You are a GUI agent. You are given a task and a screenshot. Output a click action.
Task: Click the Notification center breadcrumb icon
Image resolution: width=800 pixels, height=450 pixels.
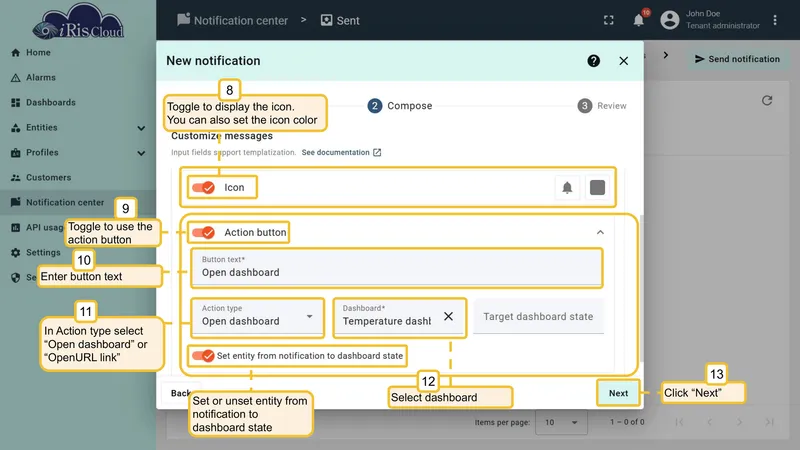coord(183,19)
